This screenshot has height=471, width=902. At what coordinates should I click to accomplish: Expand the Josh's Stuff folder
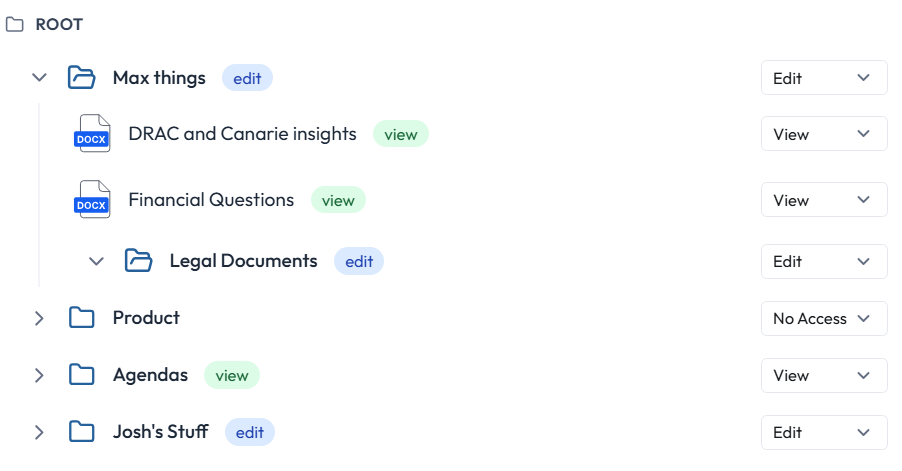40,432
